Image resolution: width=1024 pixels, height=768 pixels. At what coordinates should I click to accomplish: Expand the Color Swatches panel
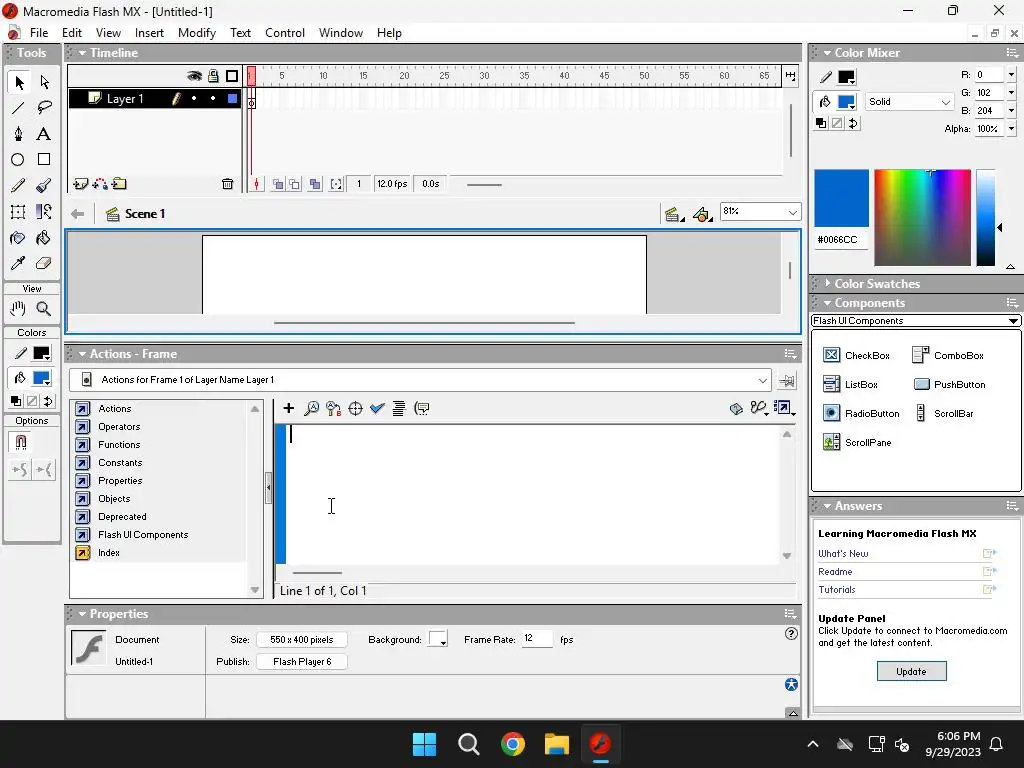(827, 283)
